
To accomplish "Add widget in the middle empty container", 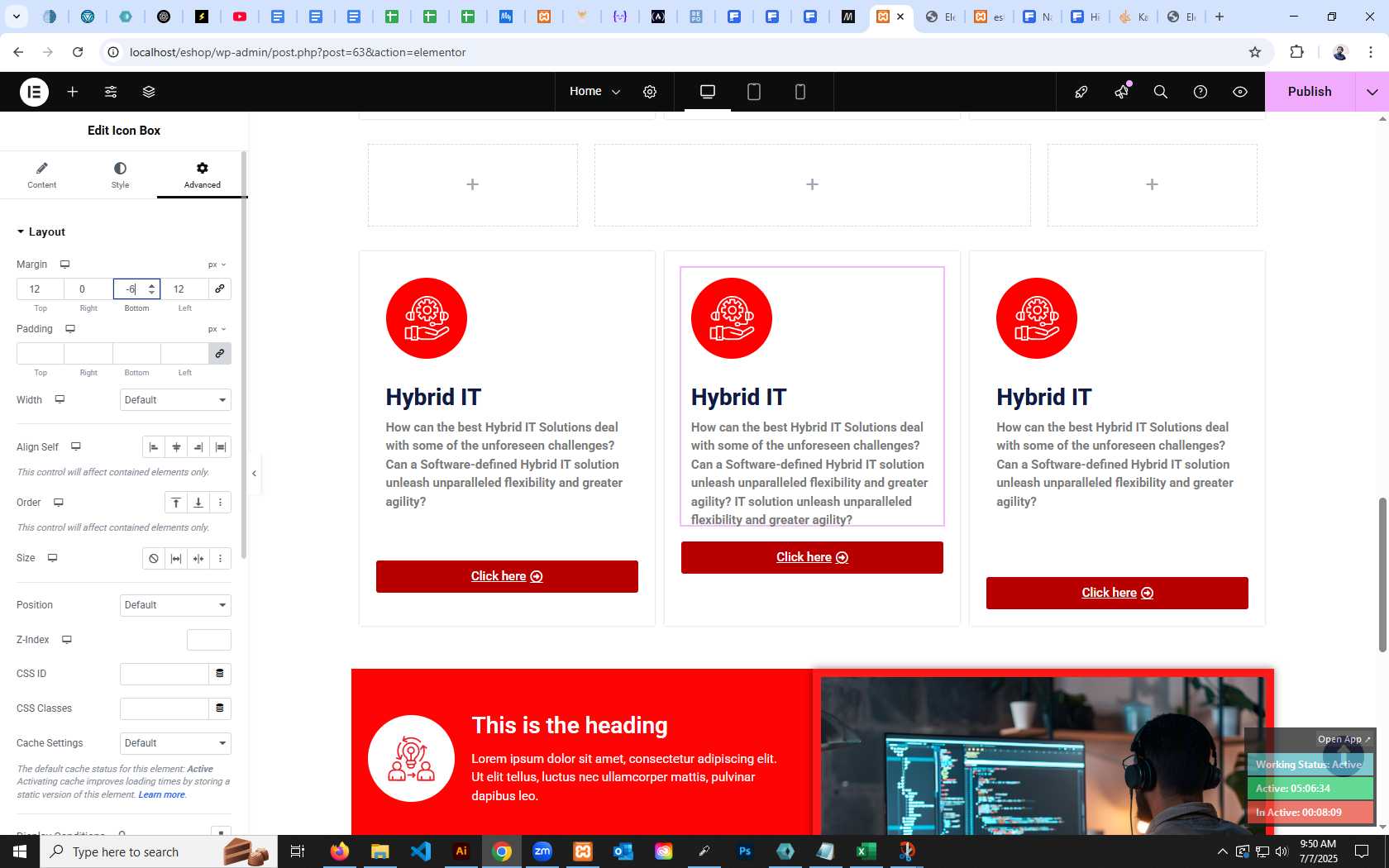I will pos(812,184).
